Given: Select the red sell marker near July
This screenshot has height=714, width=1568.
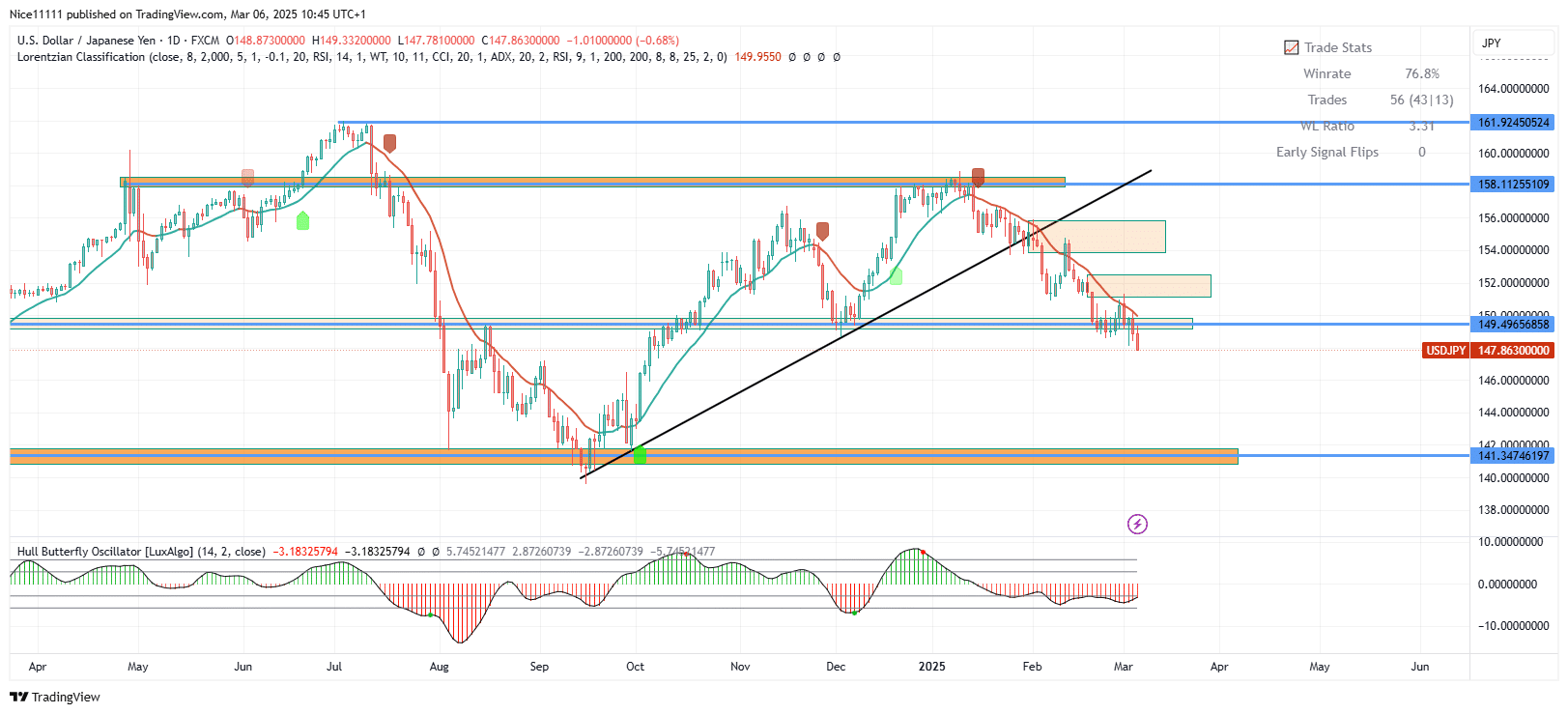Looking at the screenshot, I should tap(389, 143).
